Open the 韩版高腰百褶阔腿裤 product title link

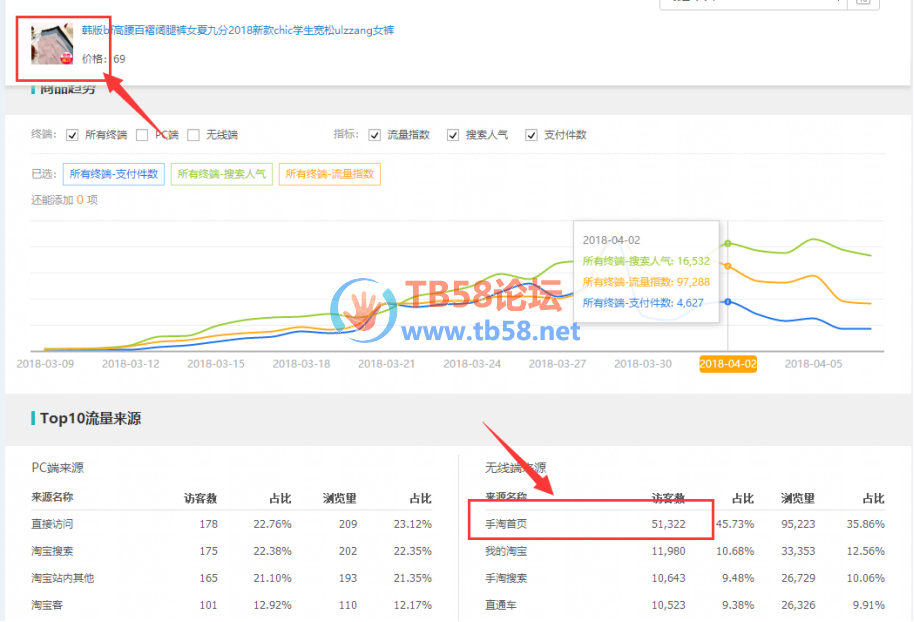[x=237, y=30]
